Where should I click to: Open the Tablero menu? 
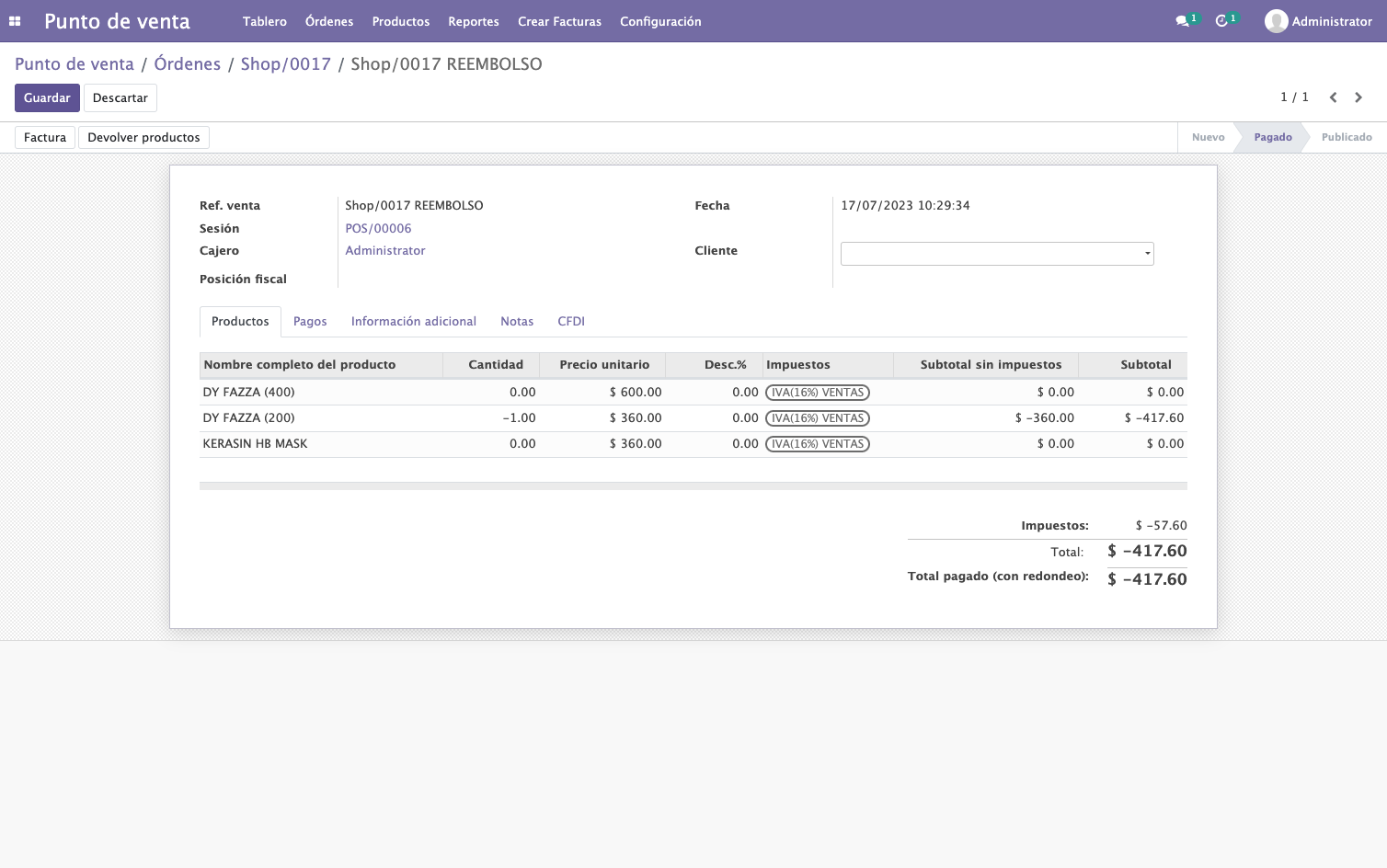click(x=265, y=21)
